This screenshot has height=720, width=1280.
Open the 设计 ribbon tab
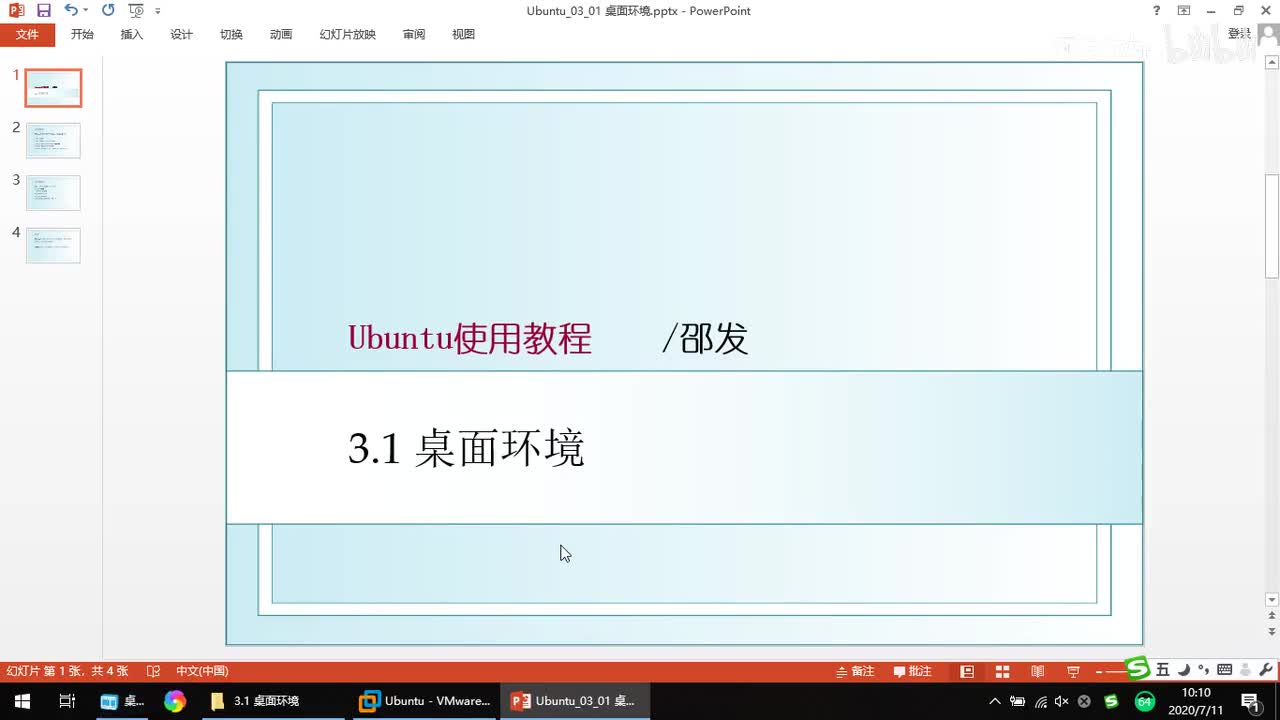[x=182, y=34]
